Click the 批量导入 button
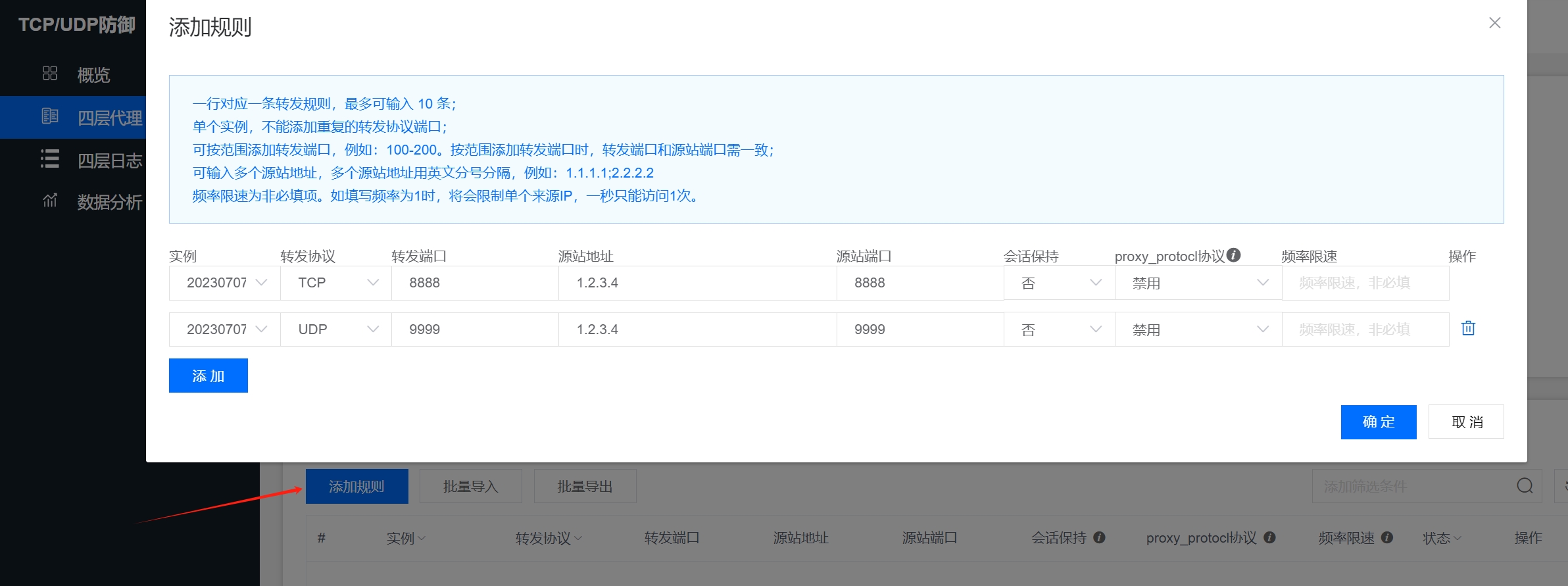Screen dimensions: 1568x586 pos(471,487)
